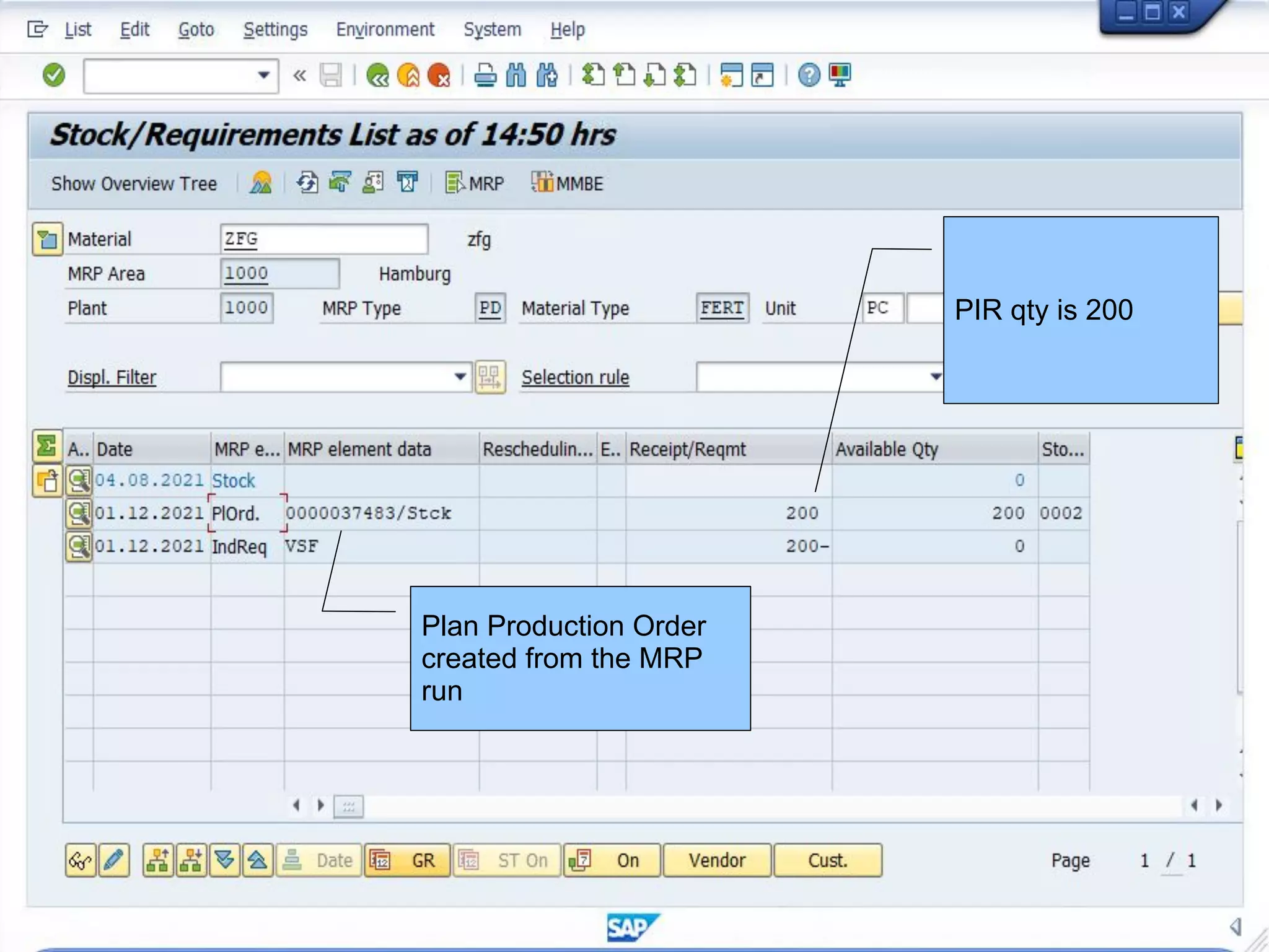This screenshot has width=1269, height=952.
Task: Expand the Selection rule dropdown
Action: click(935, 377)
